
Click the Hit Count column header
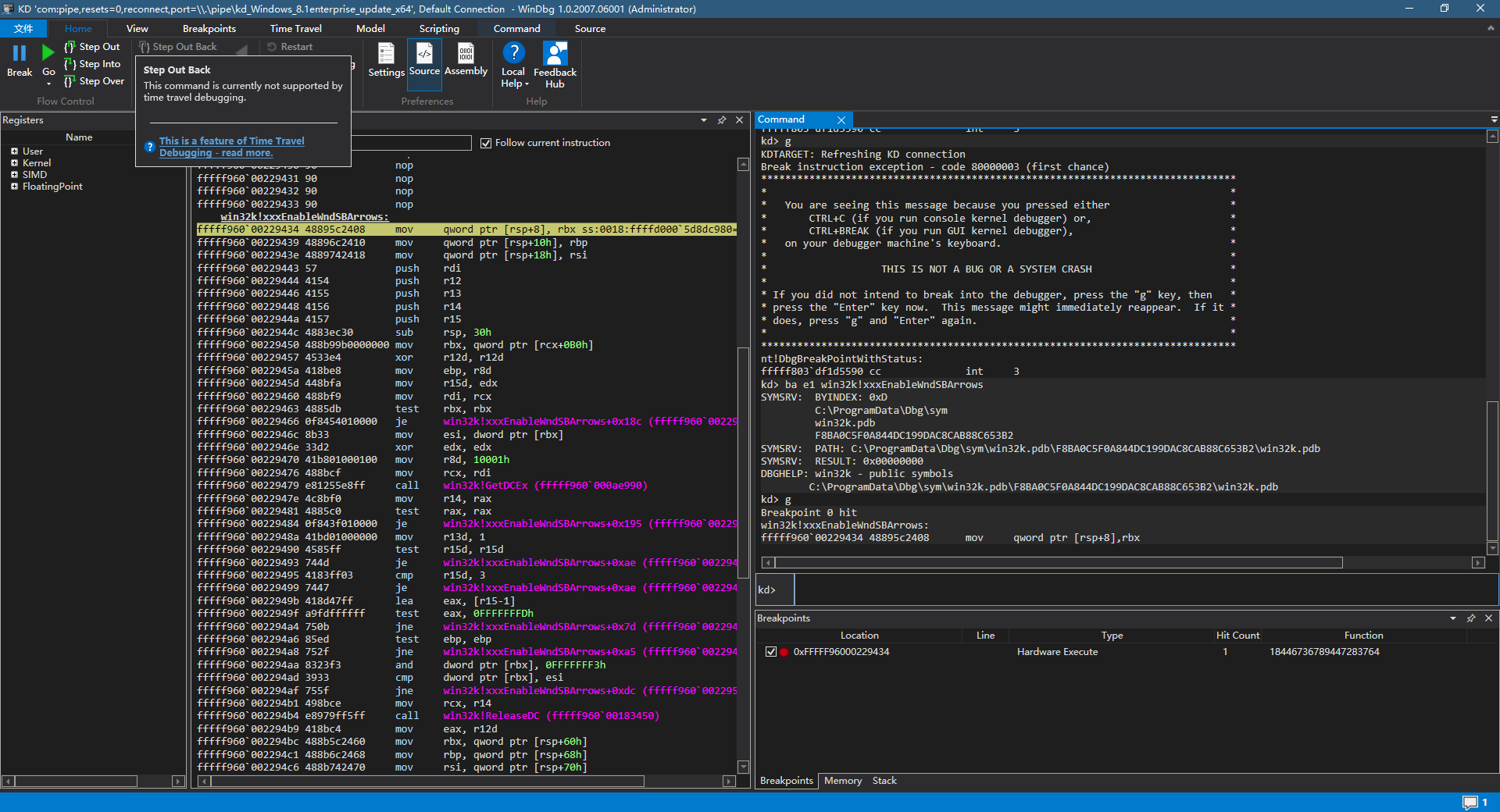point(1237,636)
